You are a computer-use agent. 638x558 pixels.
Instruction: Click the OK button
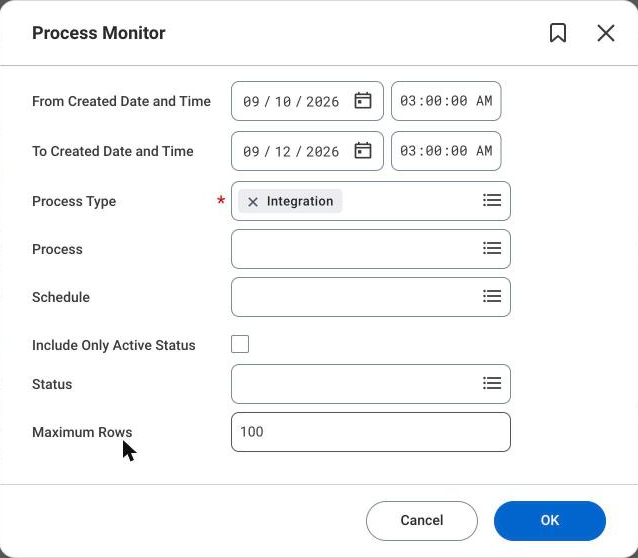550,521
